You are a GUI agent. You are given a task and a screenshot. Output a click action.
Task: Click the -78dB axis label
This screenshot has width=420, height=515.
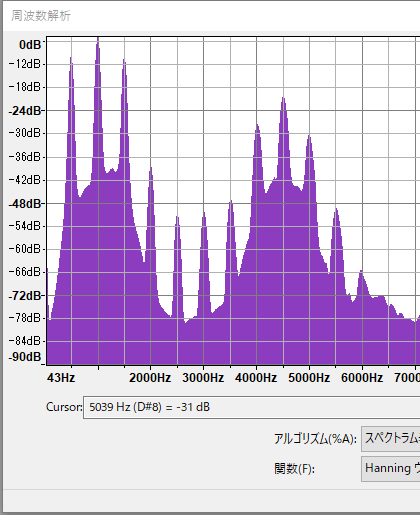(x=25, y=318)
